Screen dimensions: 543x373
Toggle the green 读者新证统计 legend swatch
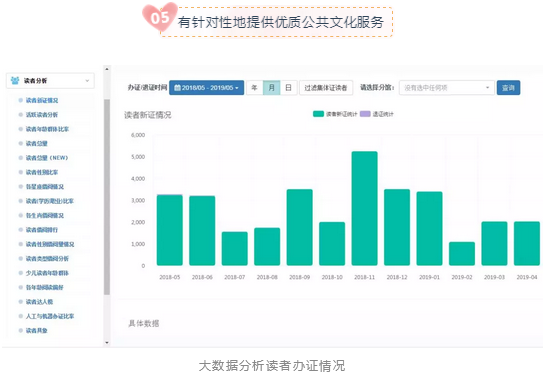click(318, 114)
